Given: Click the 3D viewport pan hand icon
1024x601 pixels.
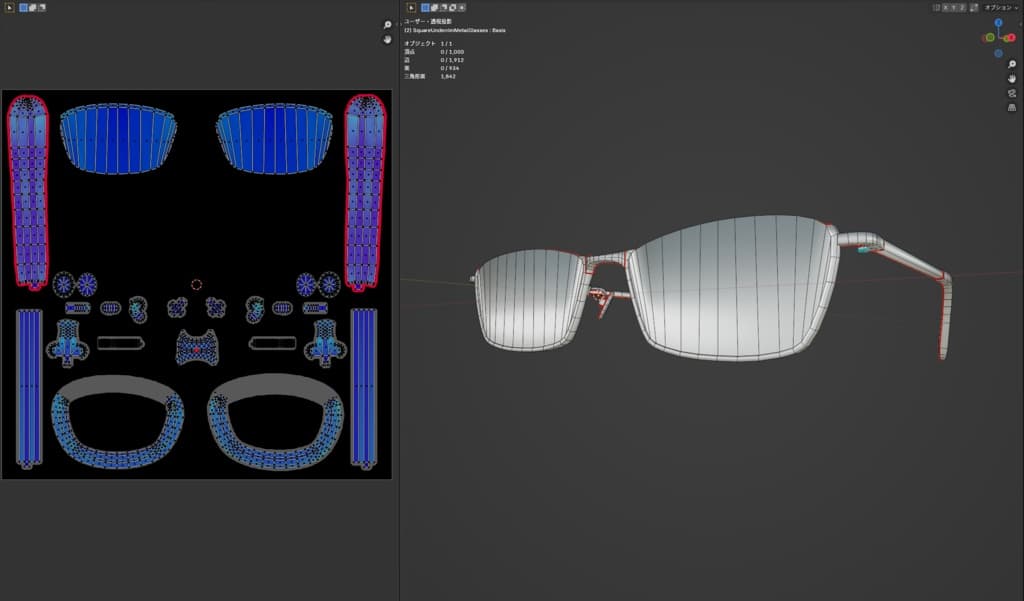Looking at the screenshot, I should tap(1011, 78).
